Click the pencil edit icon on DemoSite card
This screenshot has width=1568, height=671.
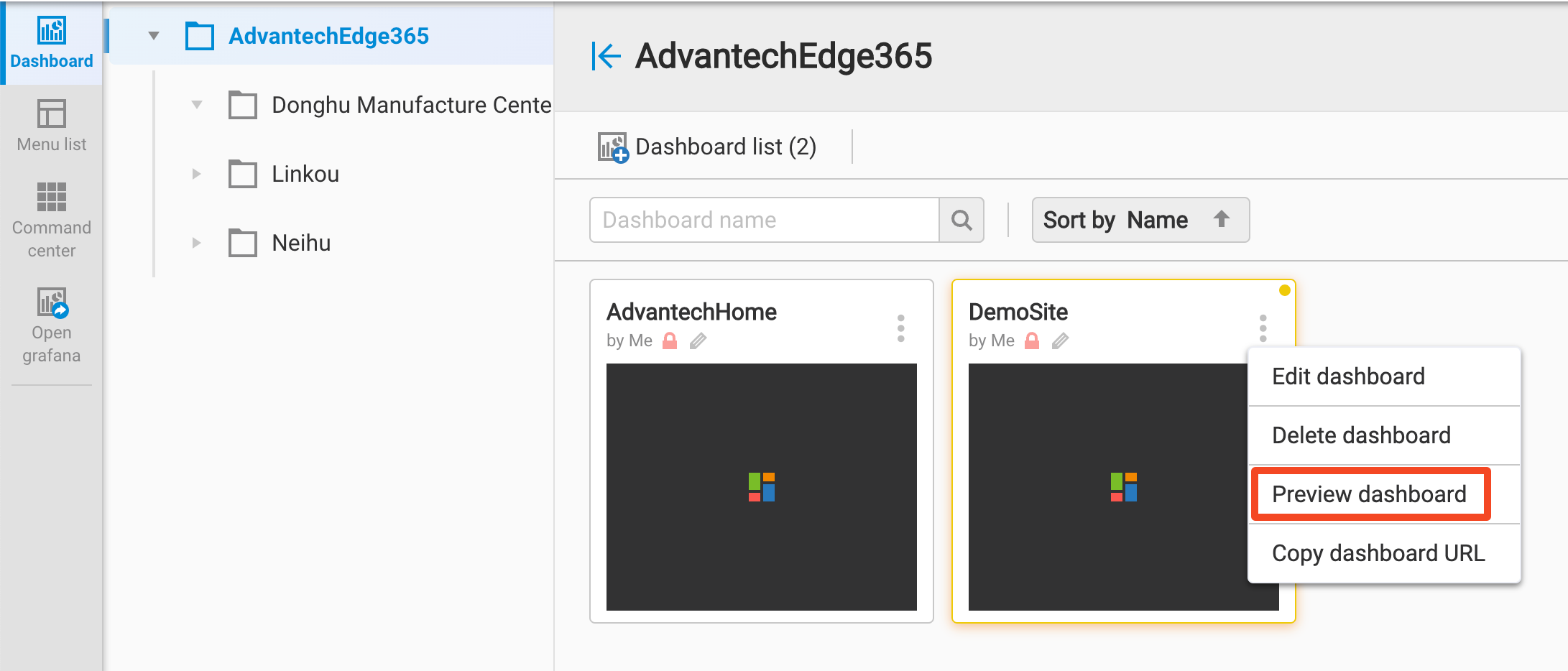pos(1062,340)
